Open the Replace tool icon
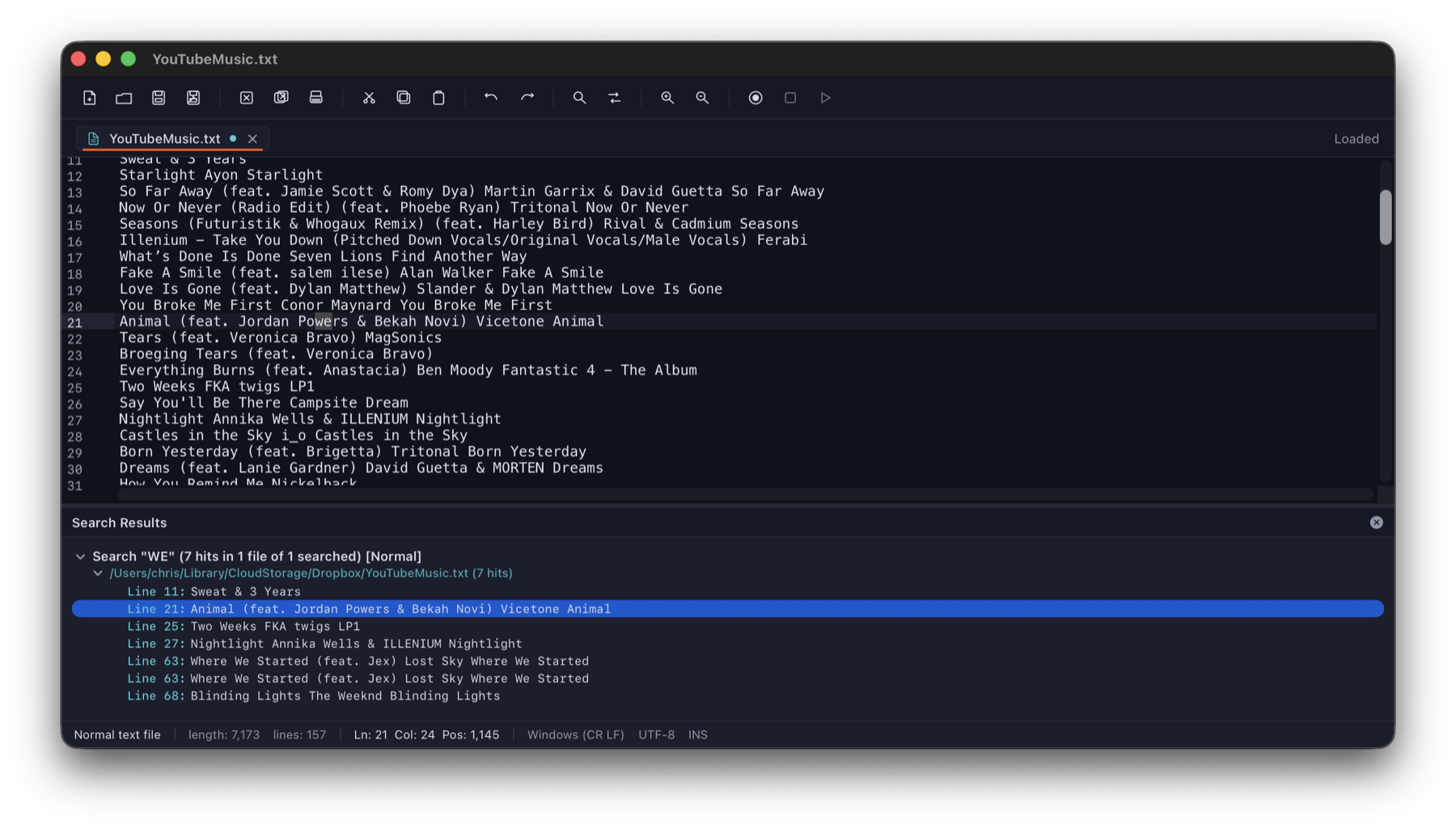 coord(615,98)
